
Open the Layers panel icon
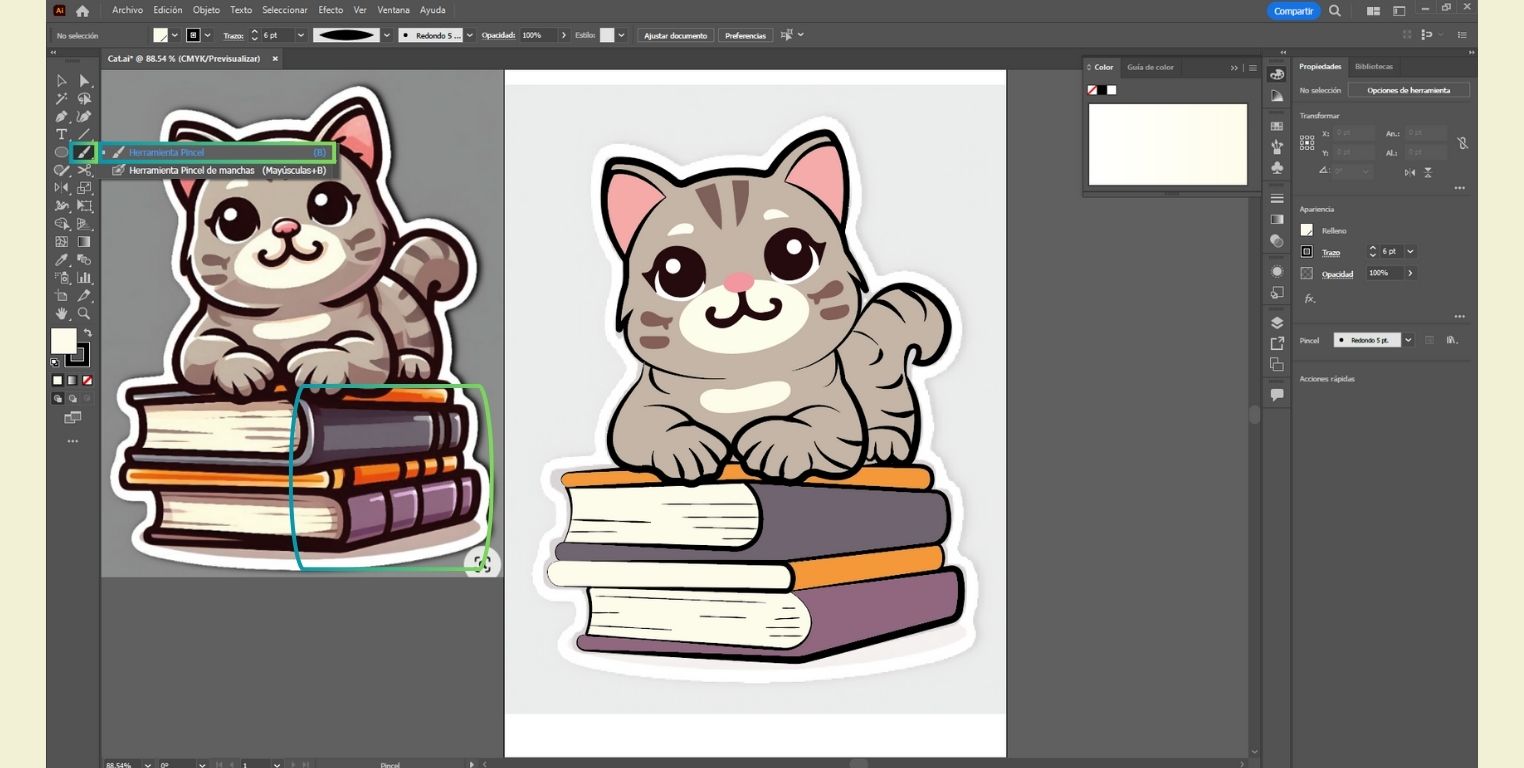(x=1277, y=323)
